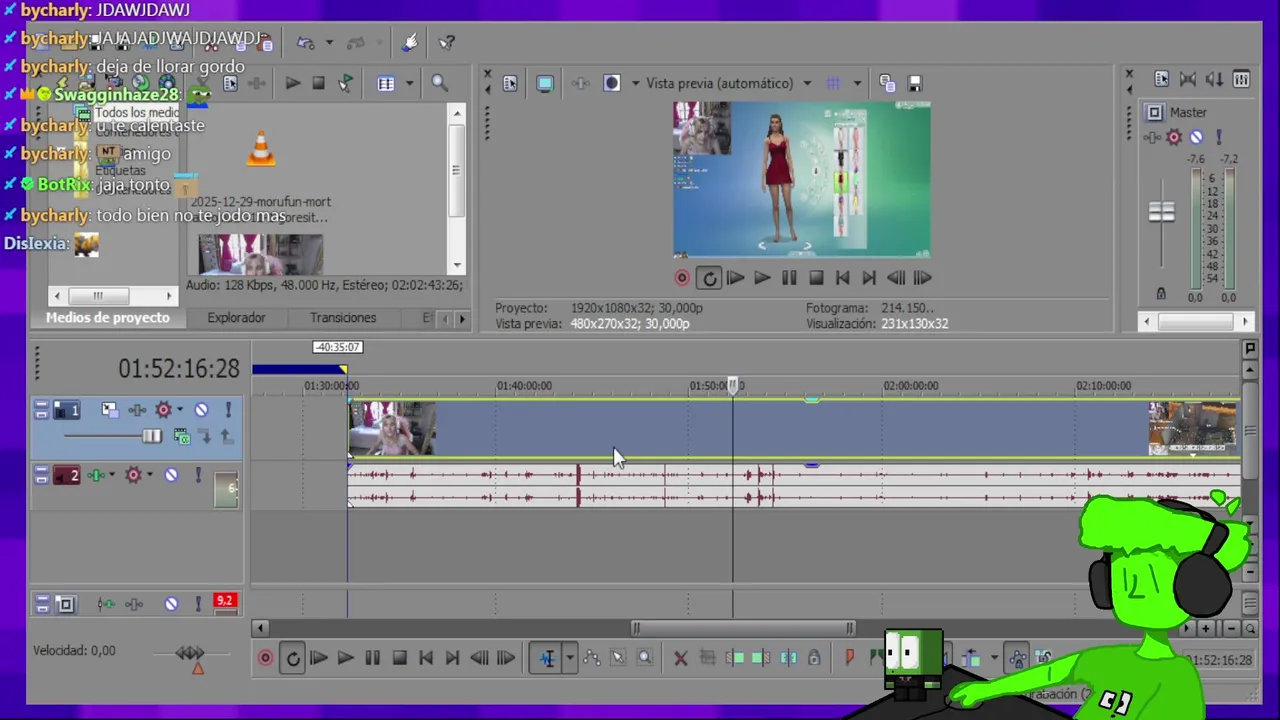Open Master bus FX gear icon
The height and width of the screenshot is (720, 1280).
[x=1174, y=137]
